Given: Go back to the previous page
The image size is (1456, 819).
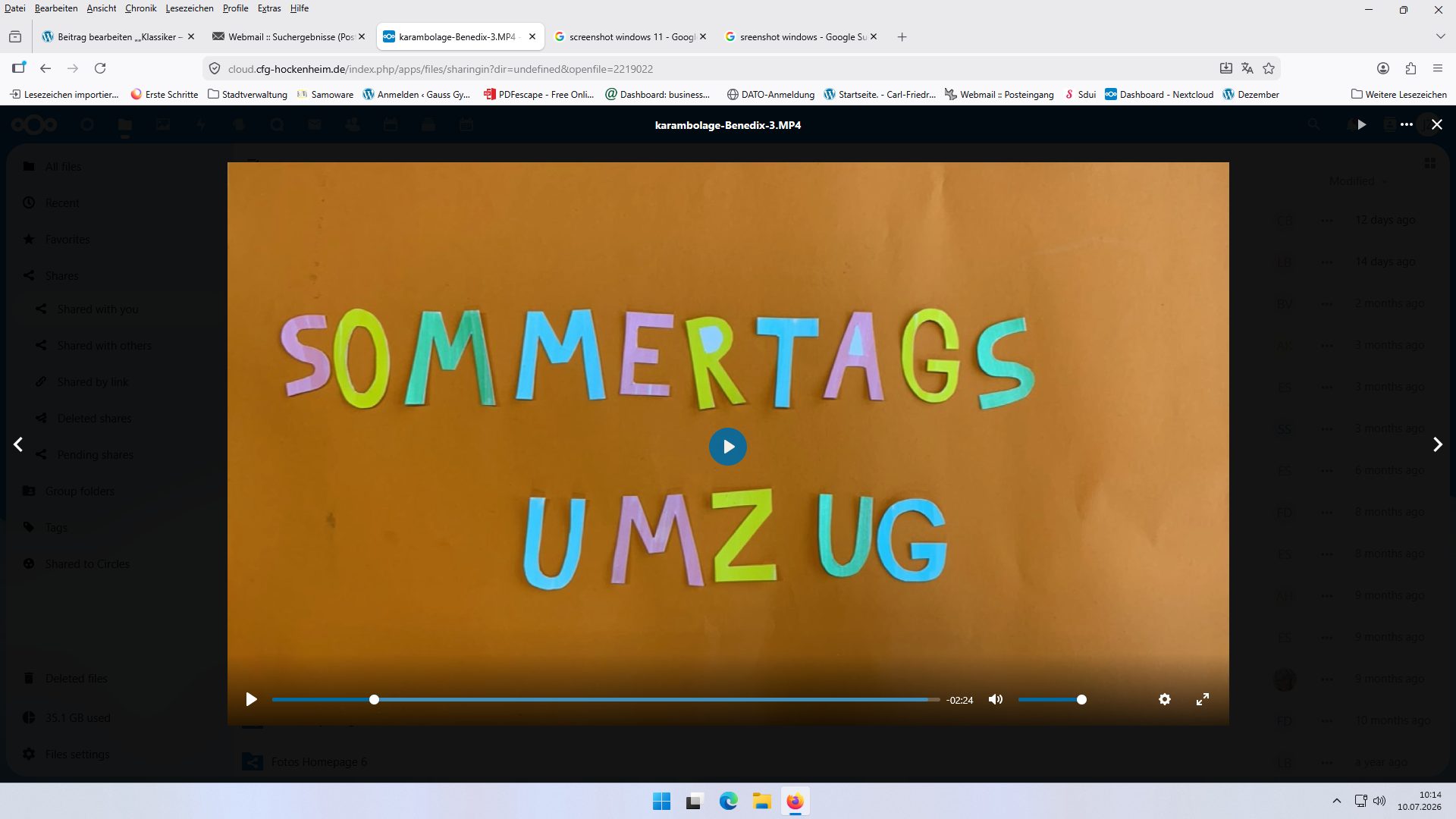Looking at the screenshot, I should (45, 68).
